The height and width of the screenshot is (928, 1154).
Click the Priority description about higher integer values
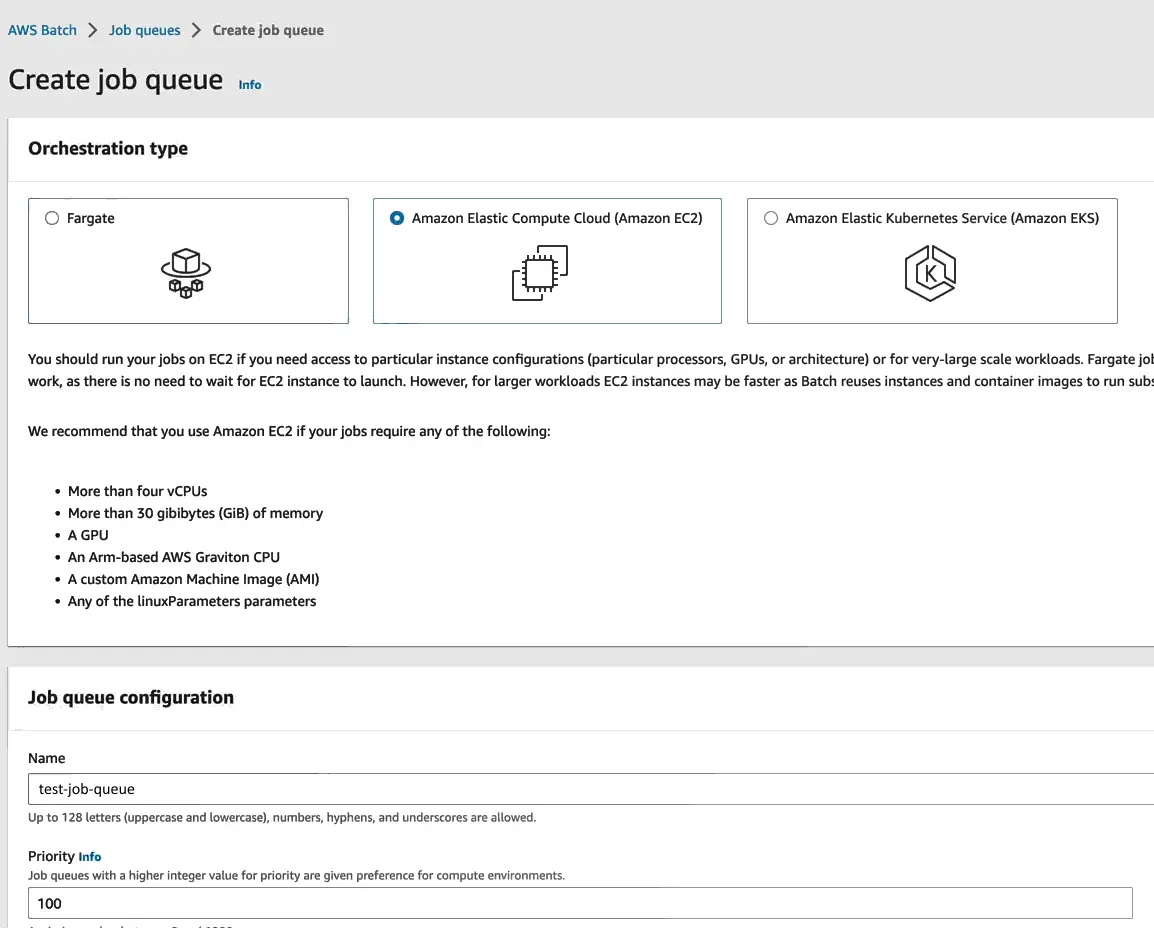tap(297, 876)
